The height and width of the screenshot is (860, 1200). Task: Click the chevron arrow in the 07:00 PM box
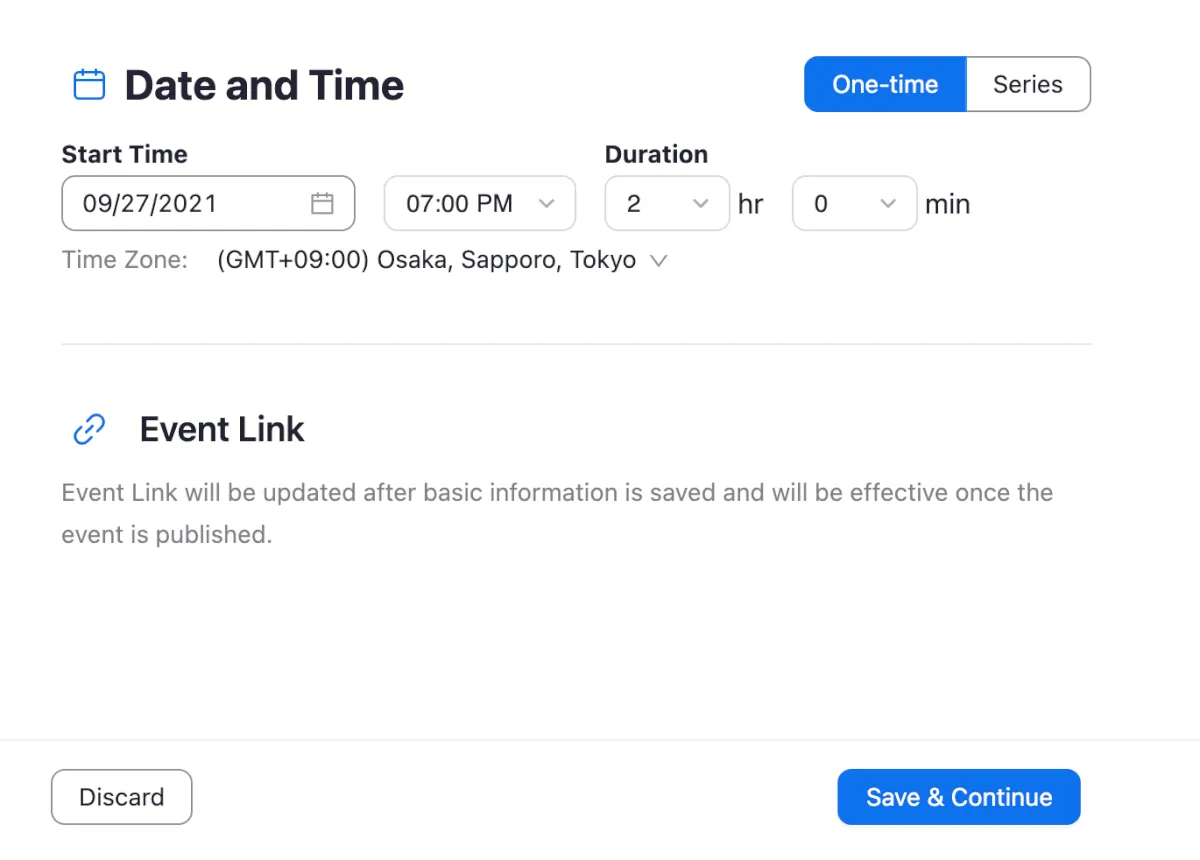546,204
